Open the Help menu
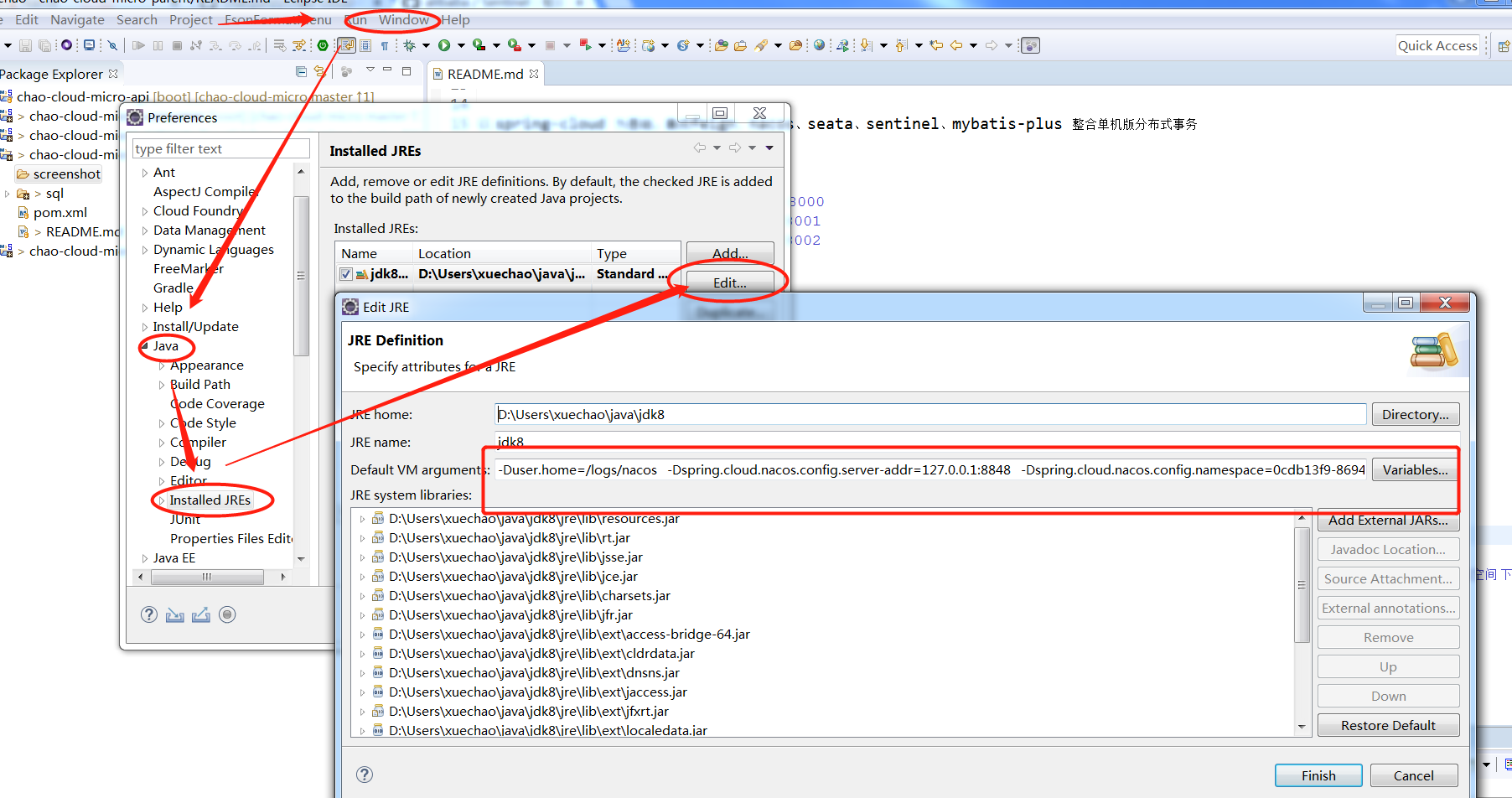Screen dimensions: 1512x798 pos(455,19)
